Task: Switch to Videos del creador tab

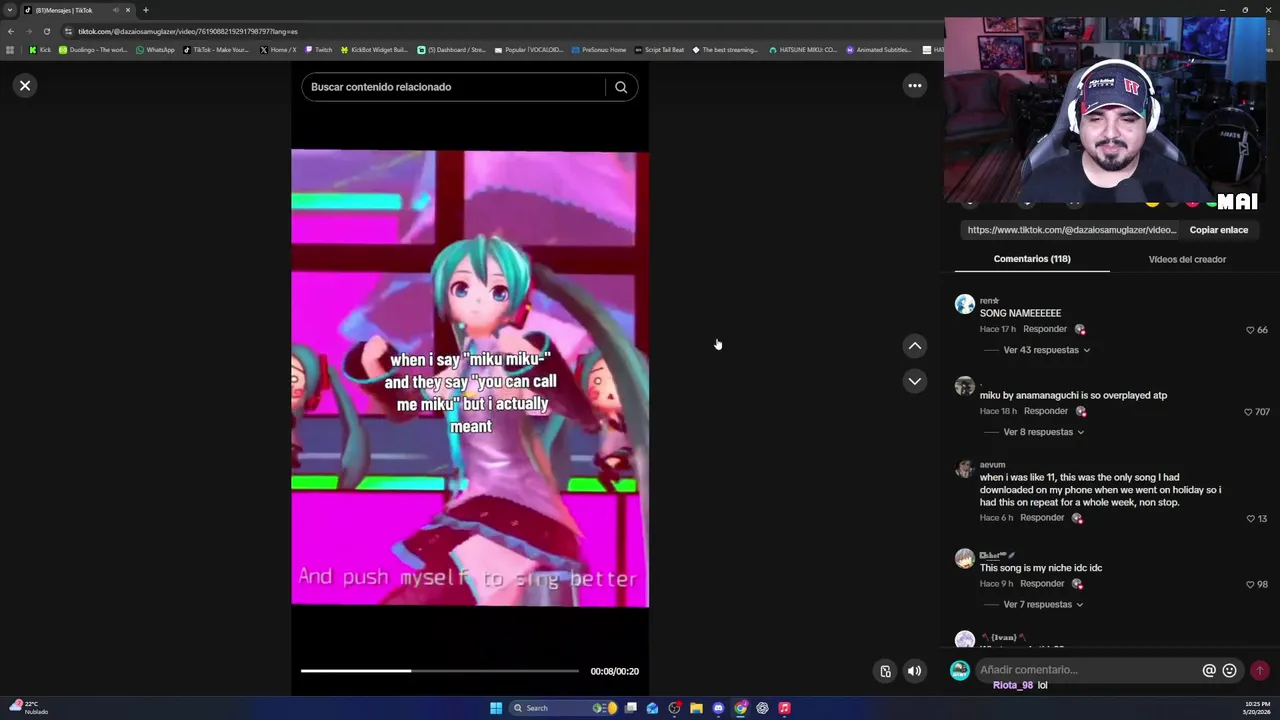Action: [x=1187, y=259]
